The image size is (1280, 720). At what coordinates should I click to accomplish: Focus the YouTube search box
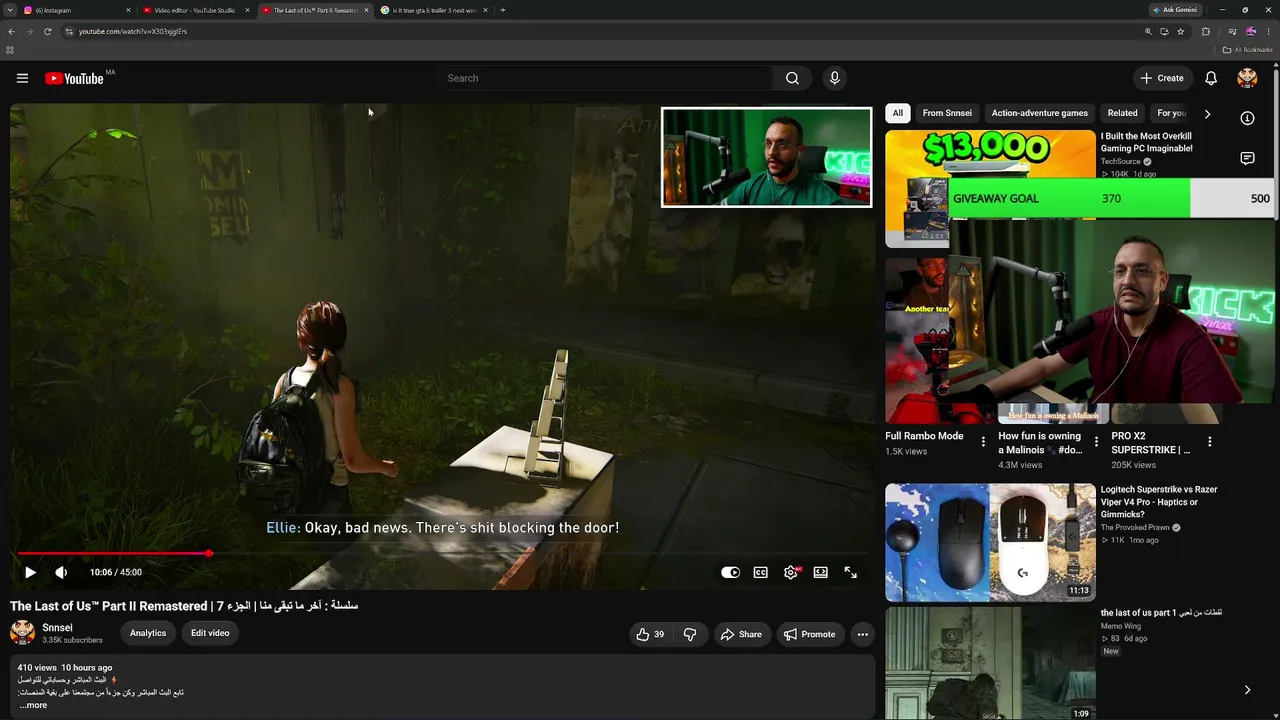pyautogui.click(x=605, y=78)
